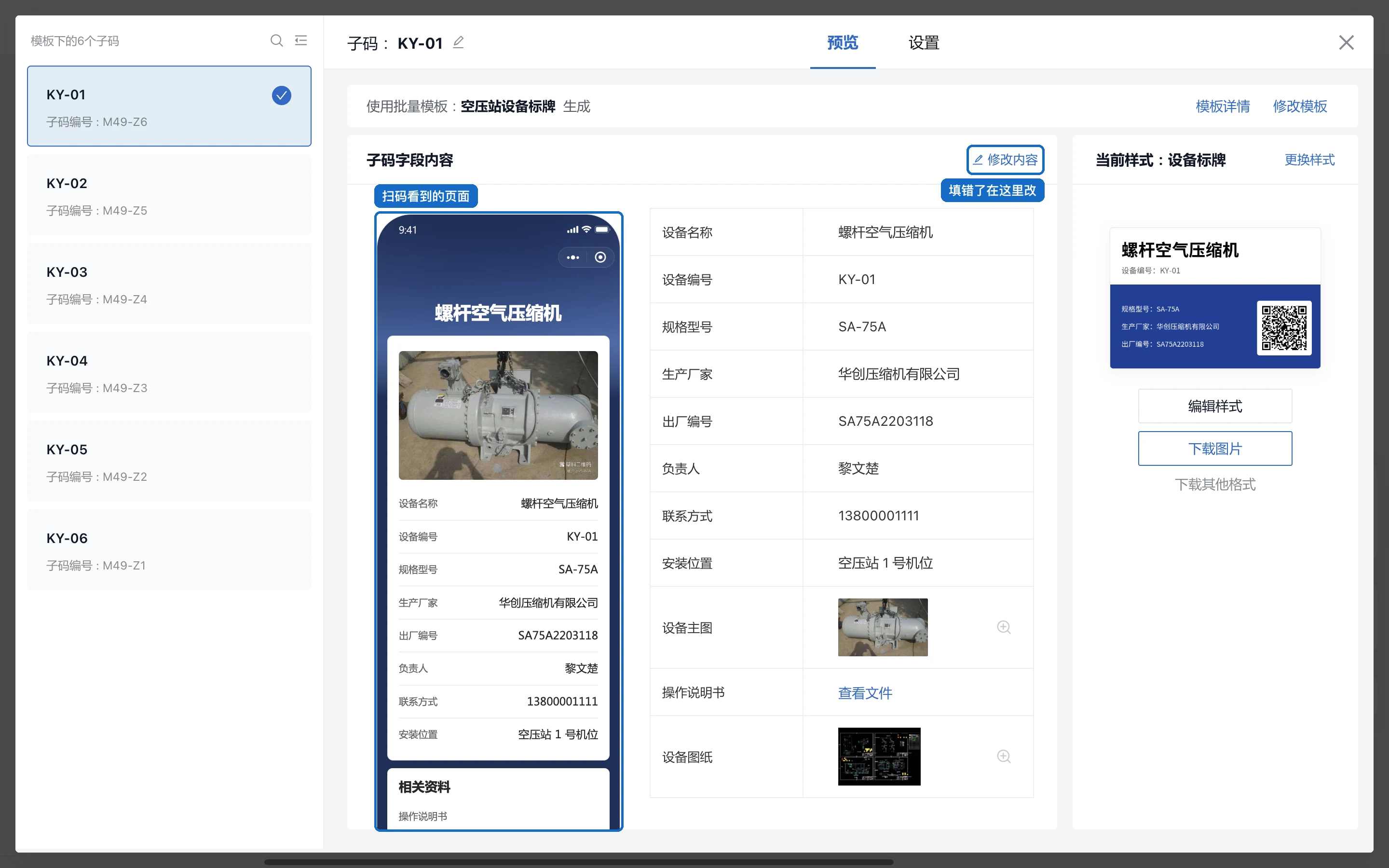Screen dimensions: 1389x868
Task: Zoom in on 设备主图 magnifier icon
Action: (x=1003, y=627)
